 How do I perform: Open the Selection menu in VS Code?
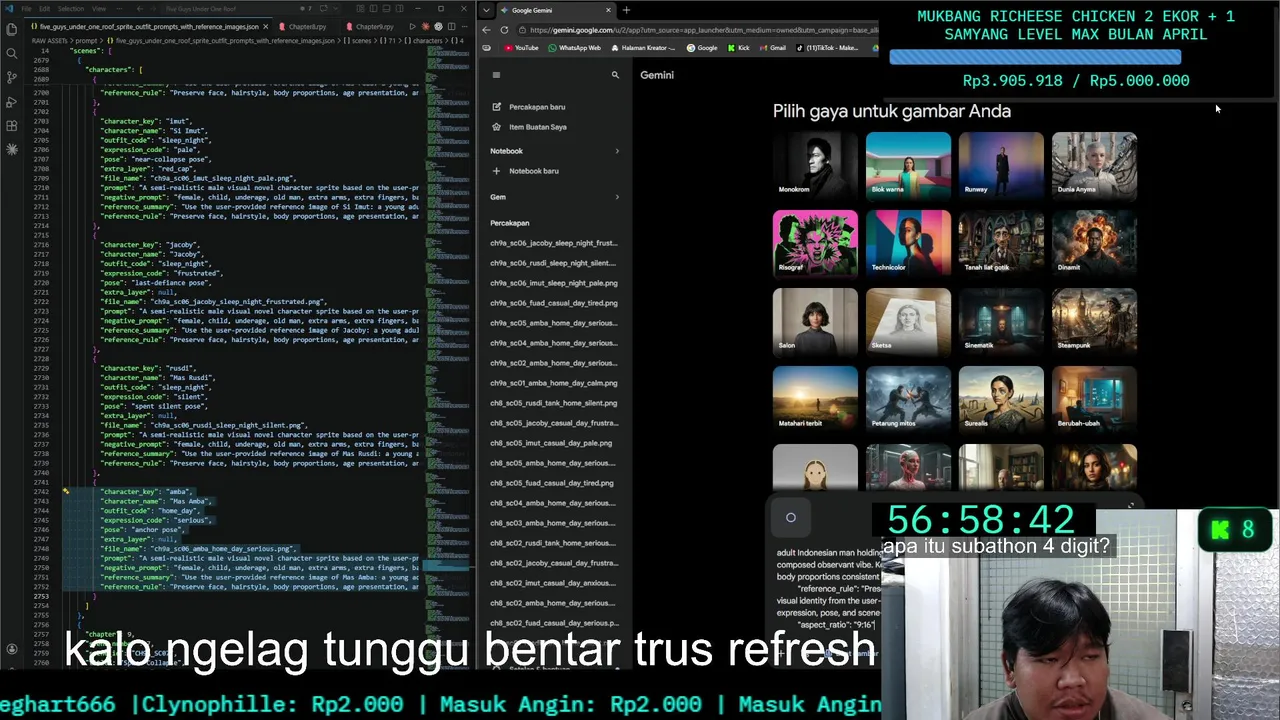point(71,9)
